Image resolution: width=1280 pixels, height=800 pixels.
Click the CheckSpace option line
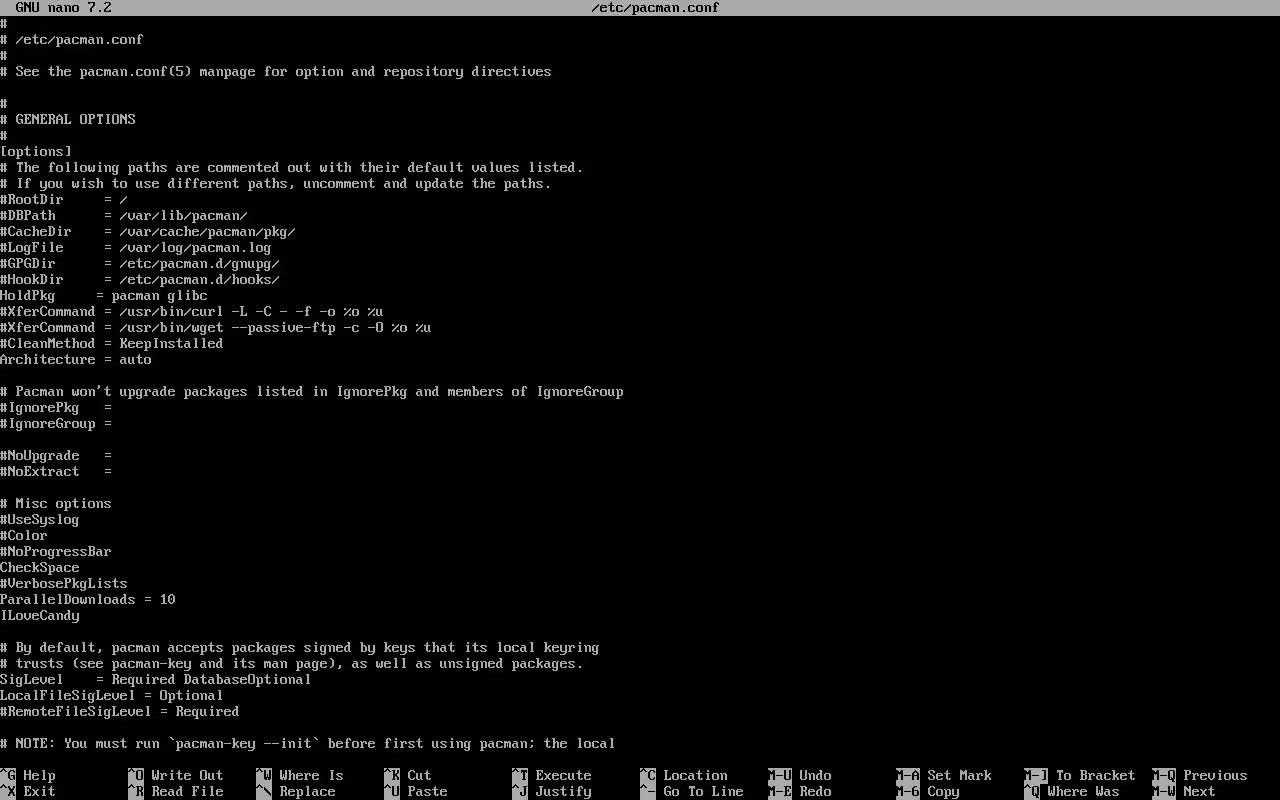tap(40, 567)
